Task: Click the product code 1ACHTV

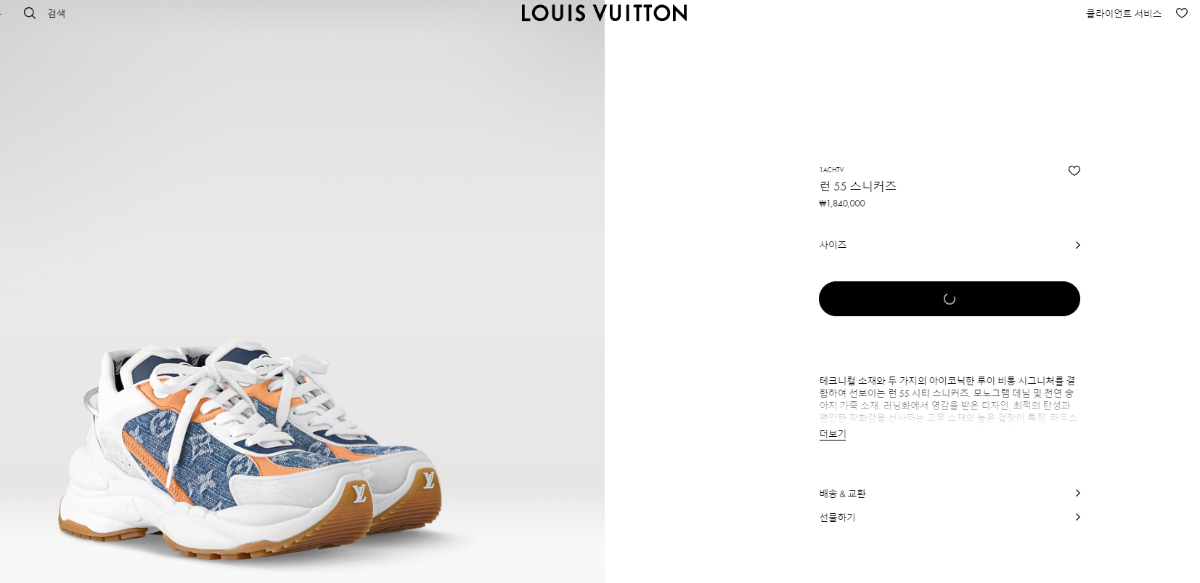Action: (831, 170)
